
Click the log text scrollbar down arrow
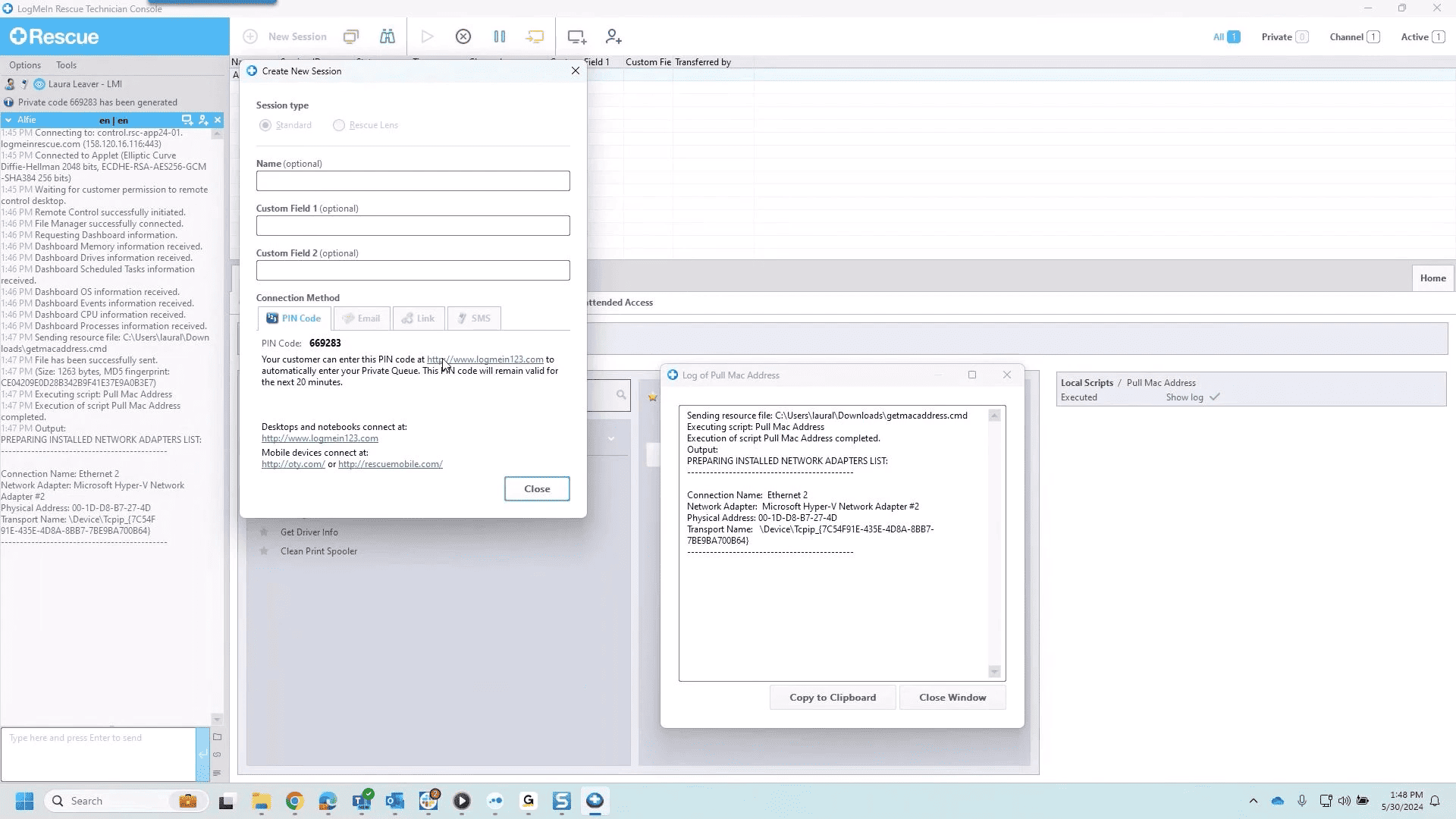click(x=994, y=672)
